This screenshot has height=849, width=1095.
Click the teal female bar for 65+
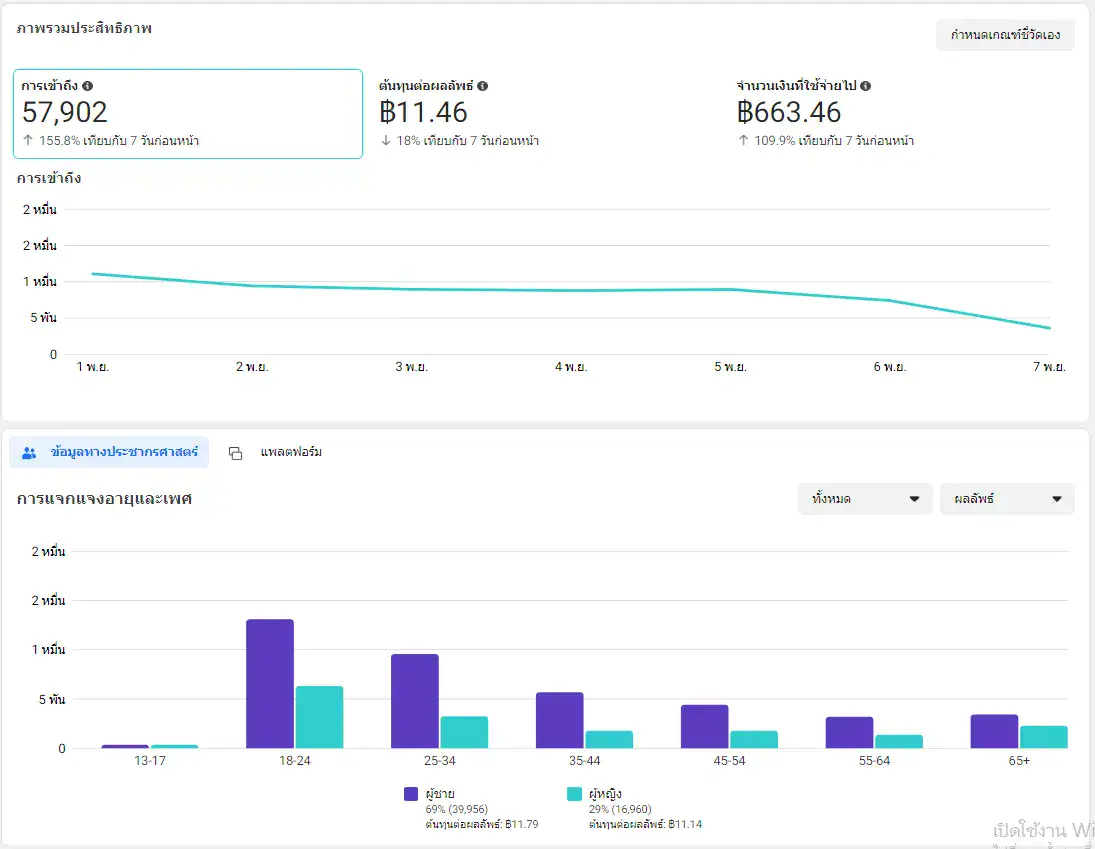coord(1043,737)
